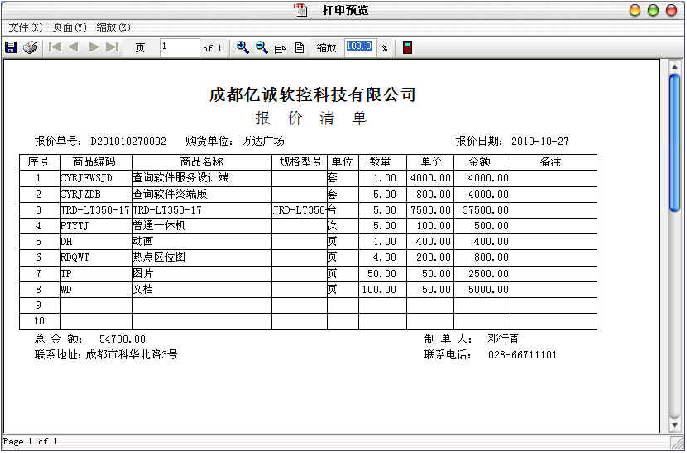Jump to last page arrow button
The height and width of the screenshot is (453, 687).
(112, 47)
